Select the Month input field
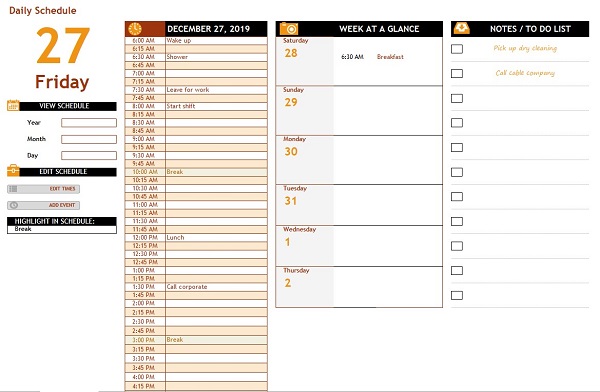600x392 pixels. (89, 139)
